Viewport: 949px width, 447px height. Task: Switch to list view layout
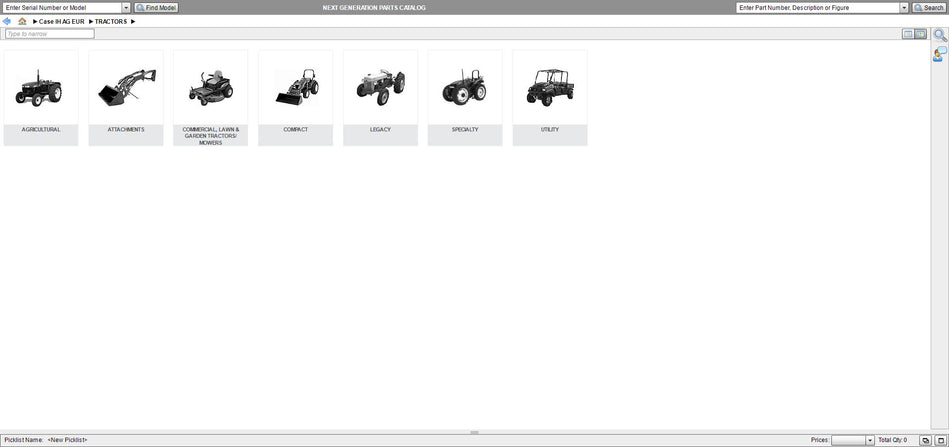tap(908, 34)
